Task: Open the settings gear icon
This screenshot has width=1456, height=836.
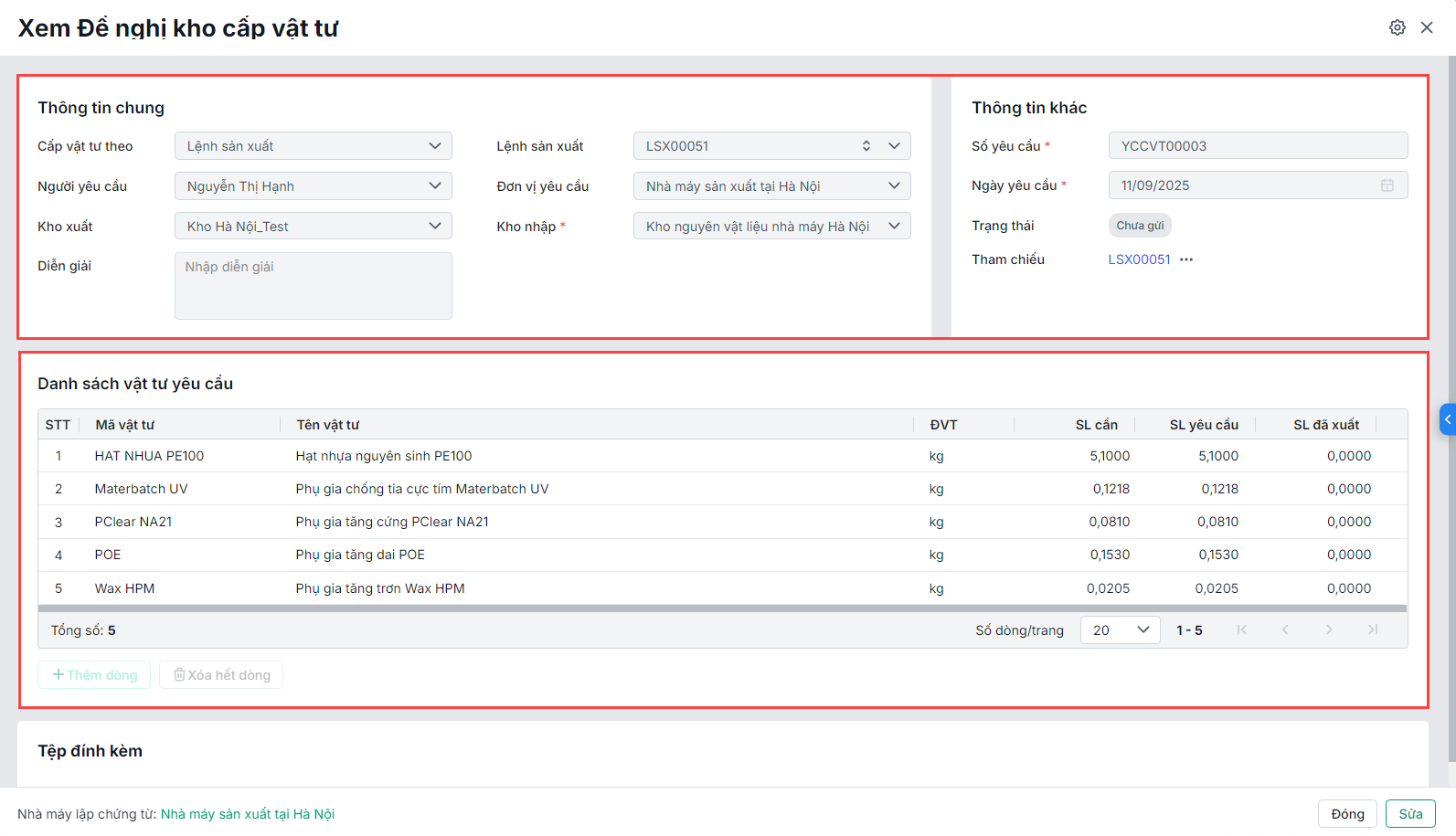Action: 1397,27
